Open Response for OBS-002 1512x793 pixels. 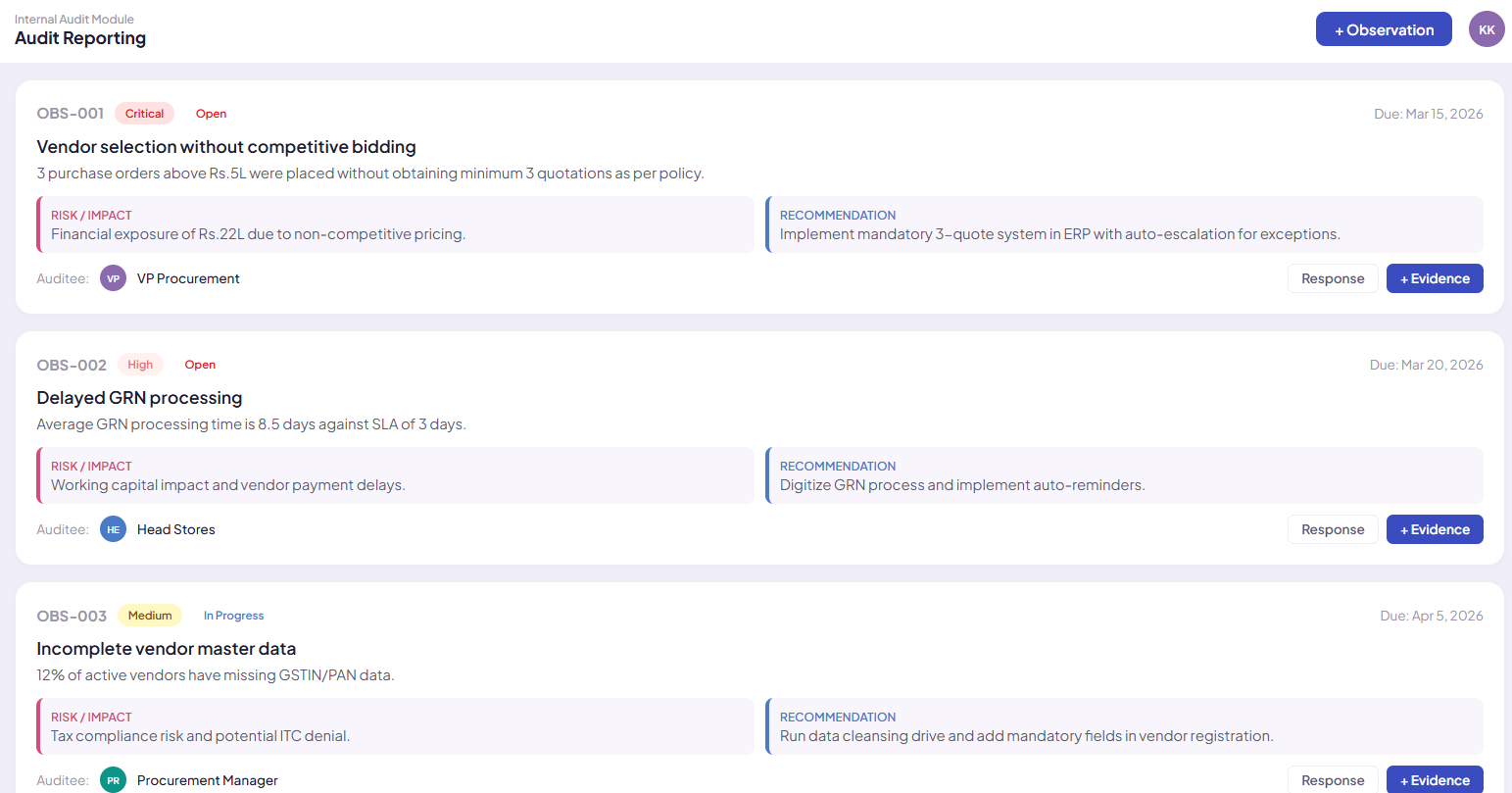pyautogui.click(x=1333, y=529)
